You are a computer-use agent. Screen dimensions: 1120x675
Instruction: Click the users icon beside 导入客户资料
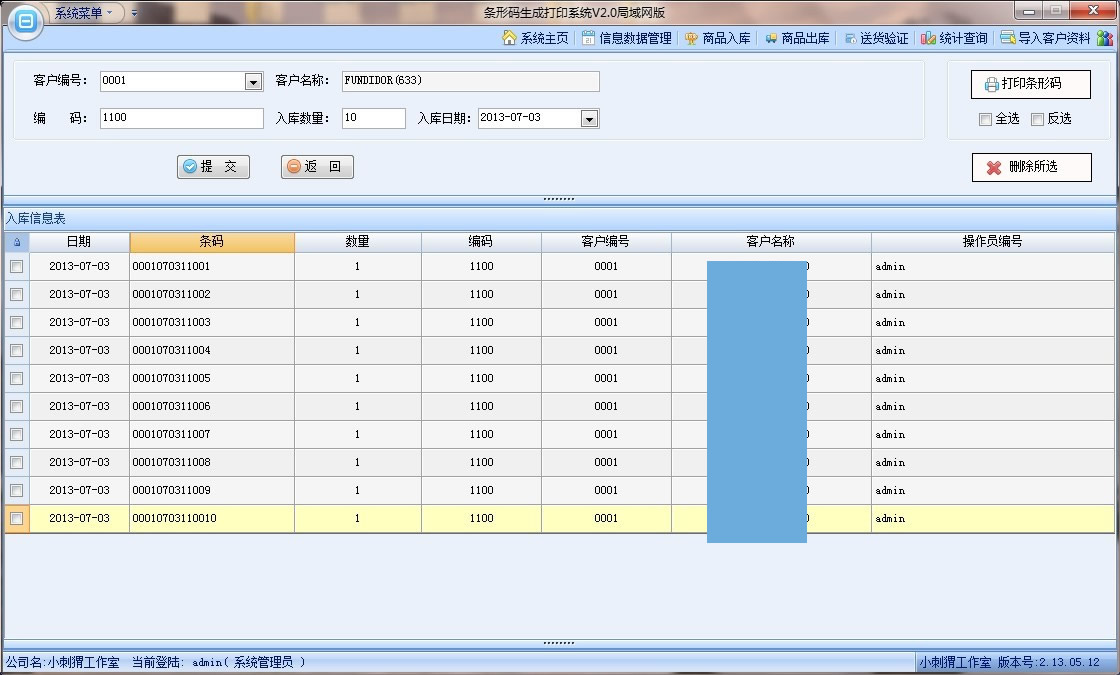click(1105, 38)
